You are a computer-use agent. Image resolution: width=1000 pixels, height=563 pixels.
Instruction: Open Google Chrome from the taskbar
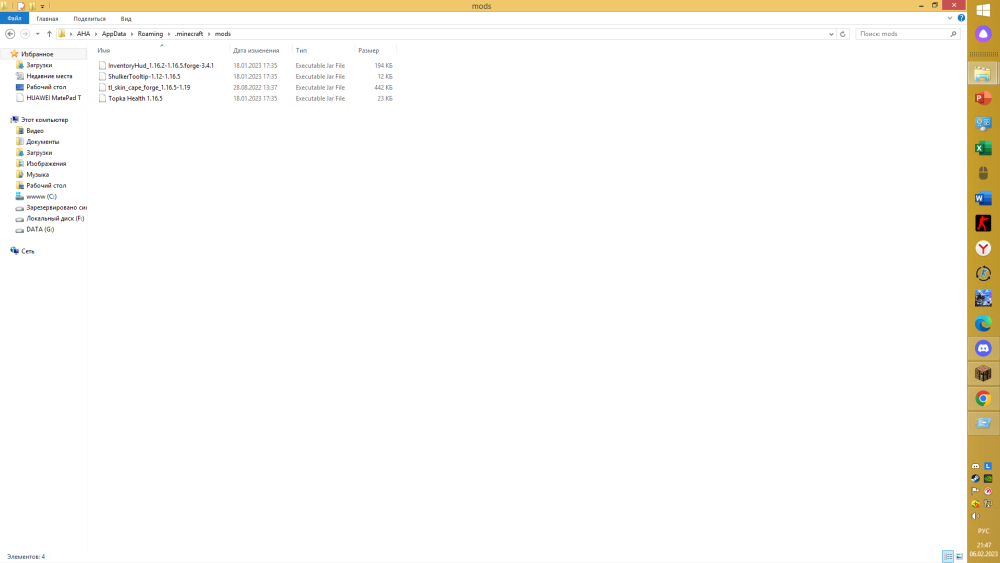[983, 399]
